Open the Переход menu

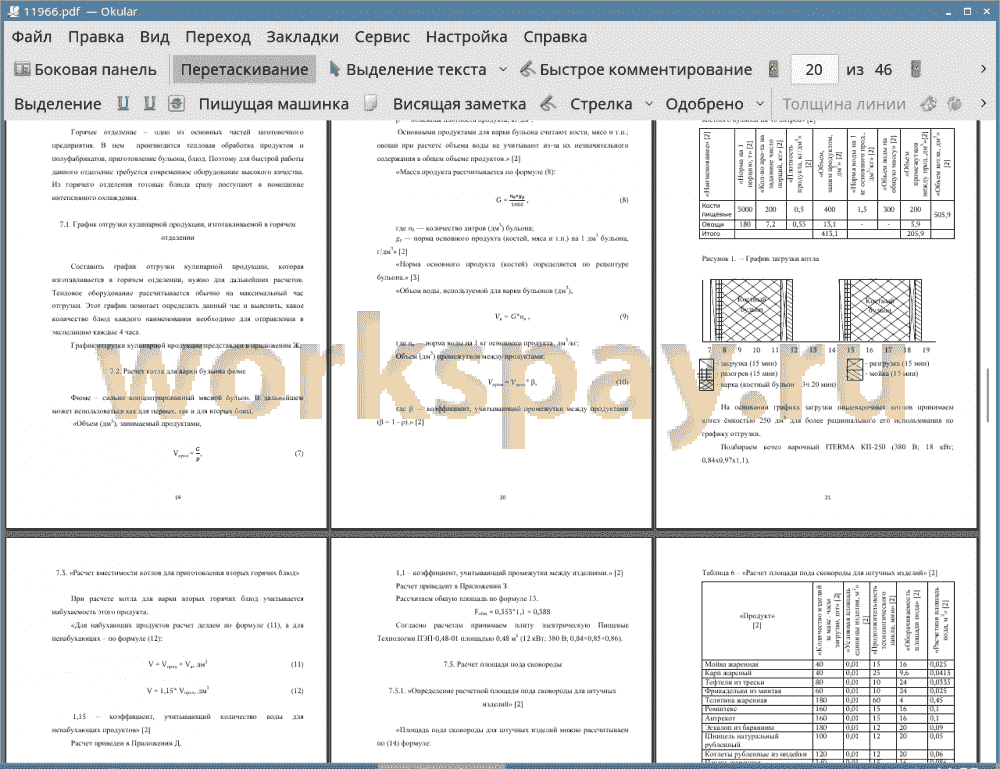click(218, 37)
